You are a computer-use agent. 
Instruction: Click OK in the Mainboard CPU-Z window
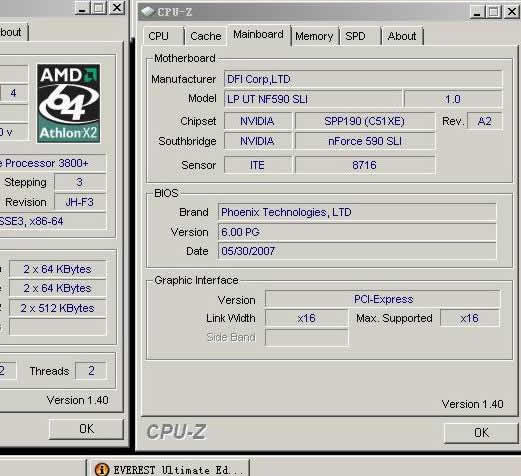[481, 433]
